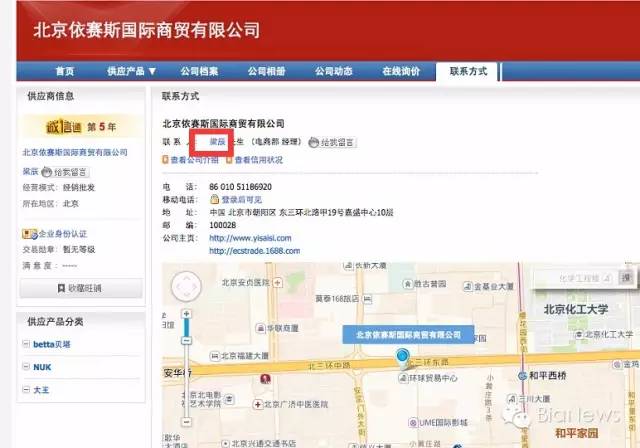Screen dimensions: 640x448
Task: Click map zoom slider handle
Action: (186, 340)
